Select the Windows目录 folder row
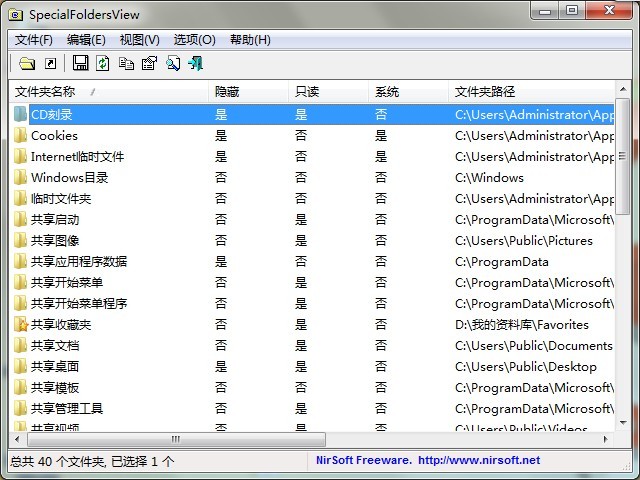Image resolution: width=640 pixels, height=480 pixels. tap(69, 178)
